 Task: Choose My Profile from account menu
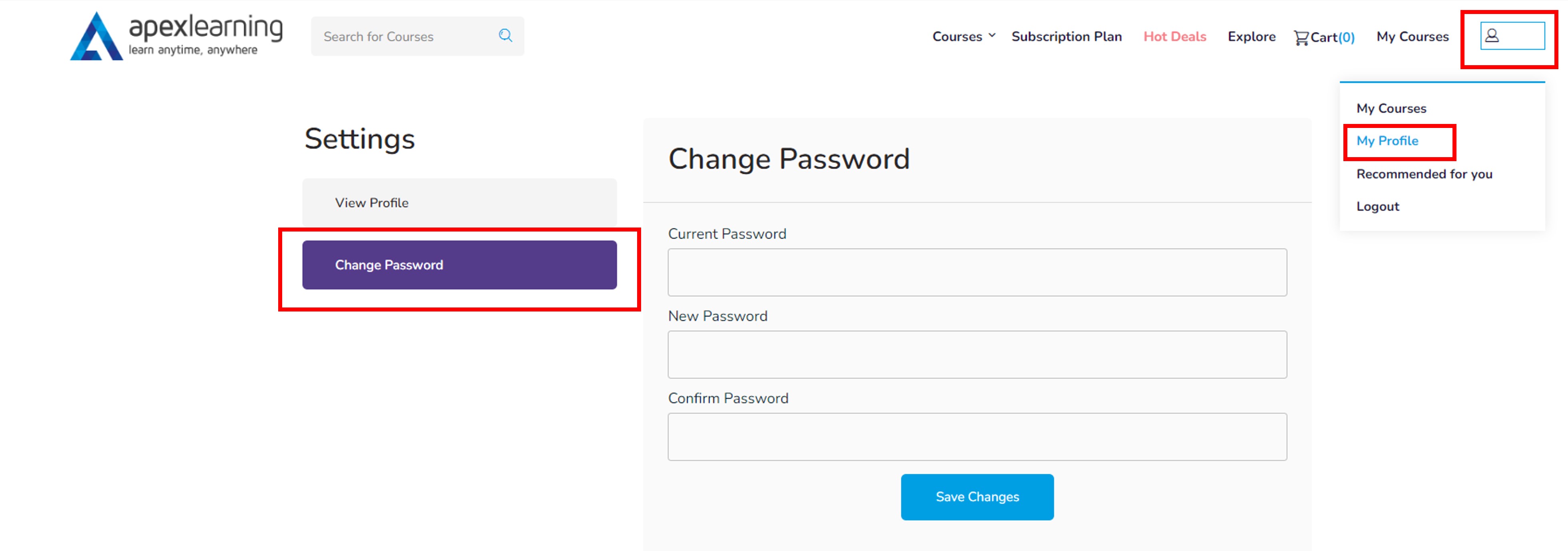[1387, 141]
